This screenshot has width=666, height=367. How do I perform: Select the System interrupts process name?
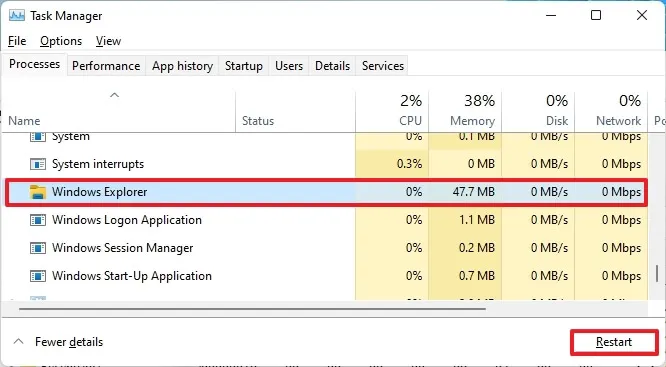(x=98, y=164)
